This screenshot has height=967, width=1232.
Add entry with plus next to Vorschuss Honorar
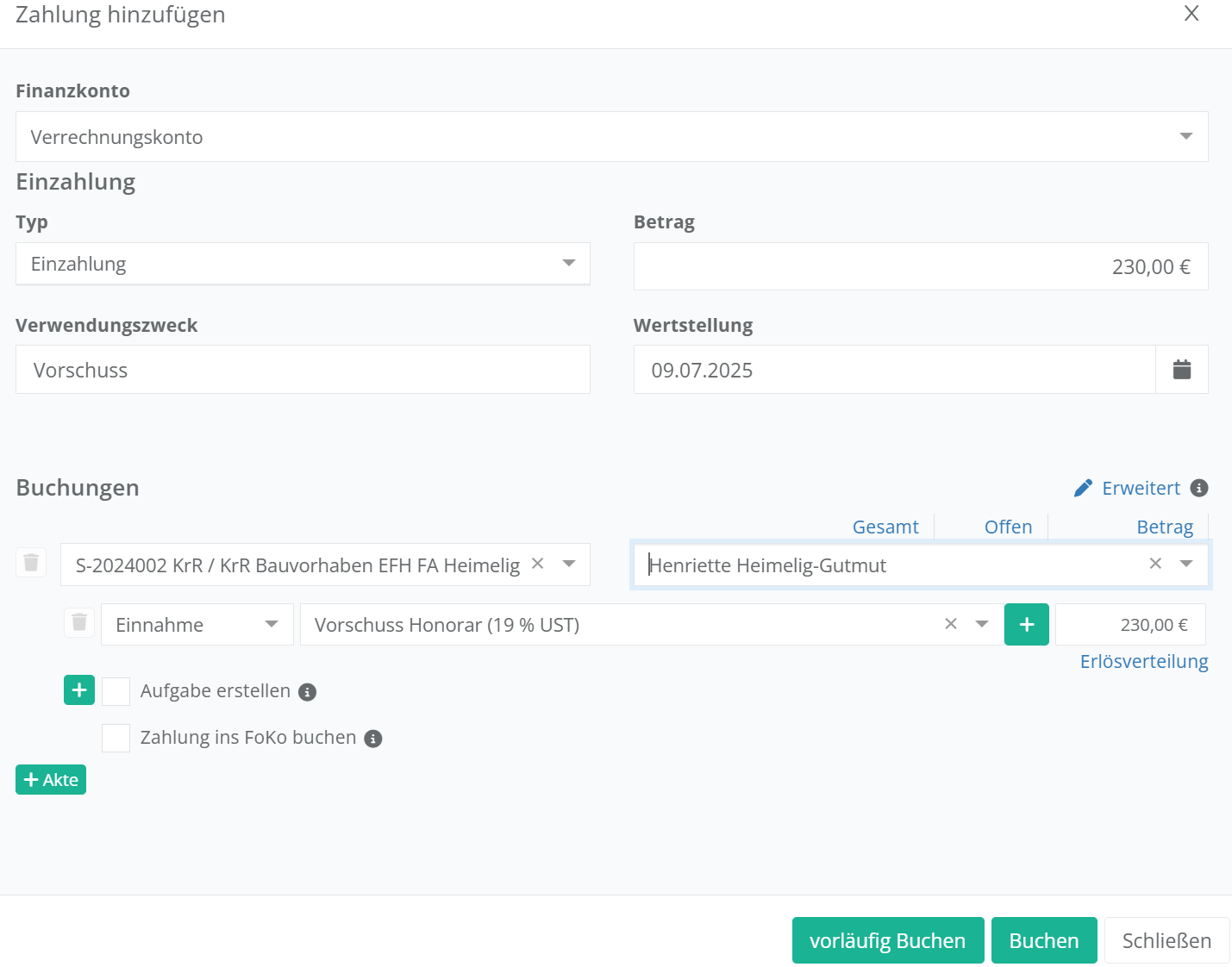[1026, 625]
